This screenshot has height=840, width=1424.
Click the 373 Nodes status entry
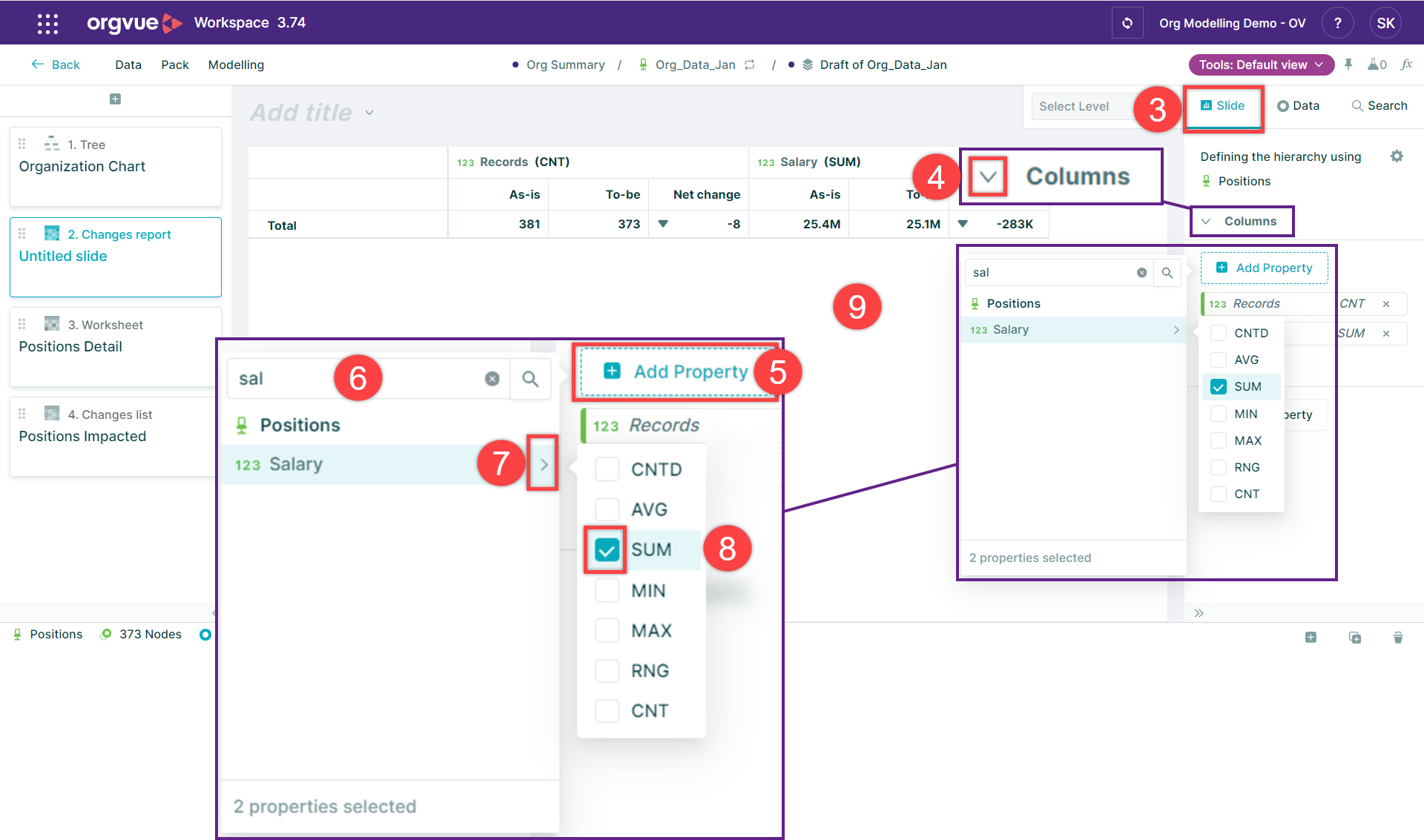(142, 635)
